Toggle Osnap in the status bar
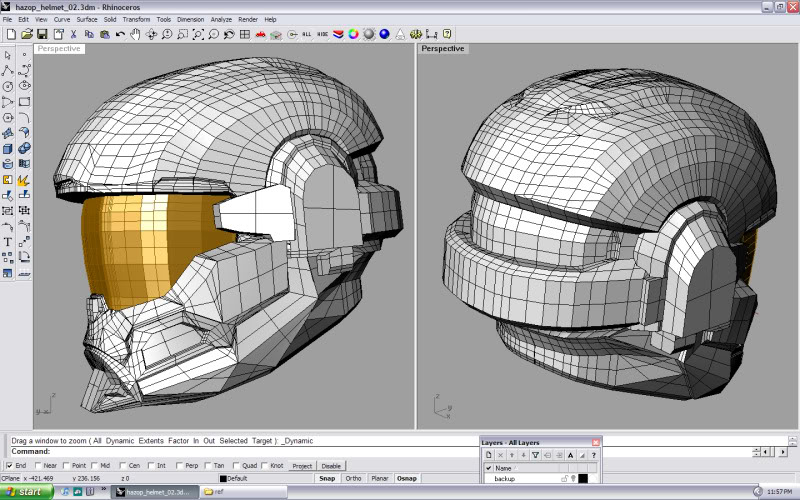The height and width of the screenshot is (500, 800). click(x=407, y=479)
